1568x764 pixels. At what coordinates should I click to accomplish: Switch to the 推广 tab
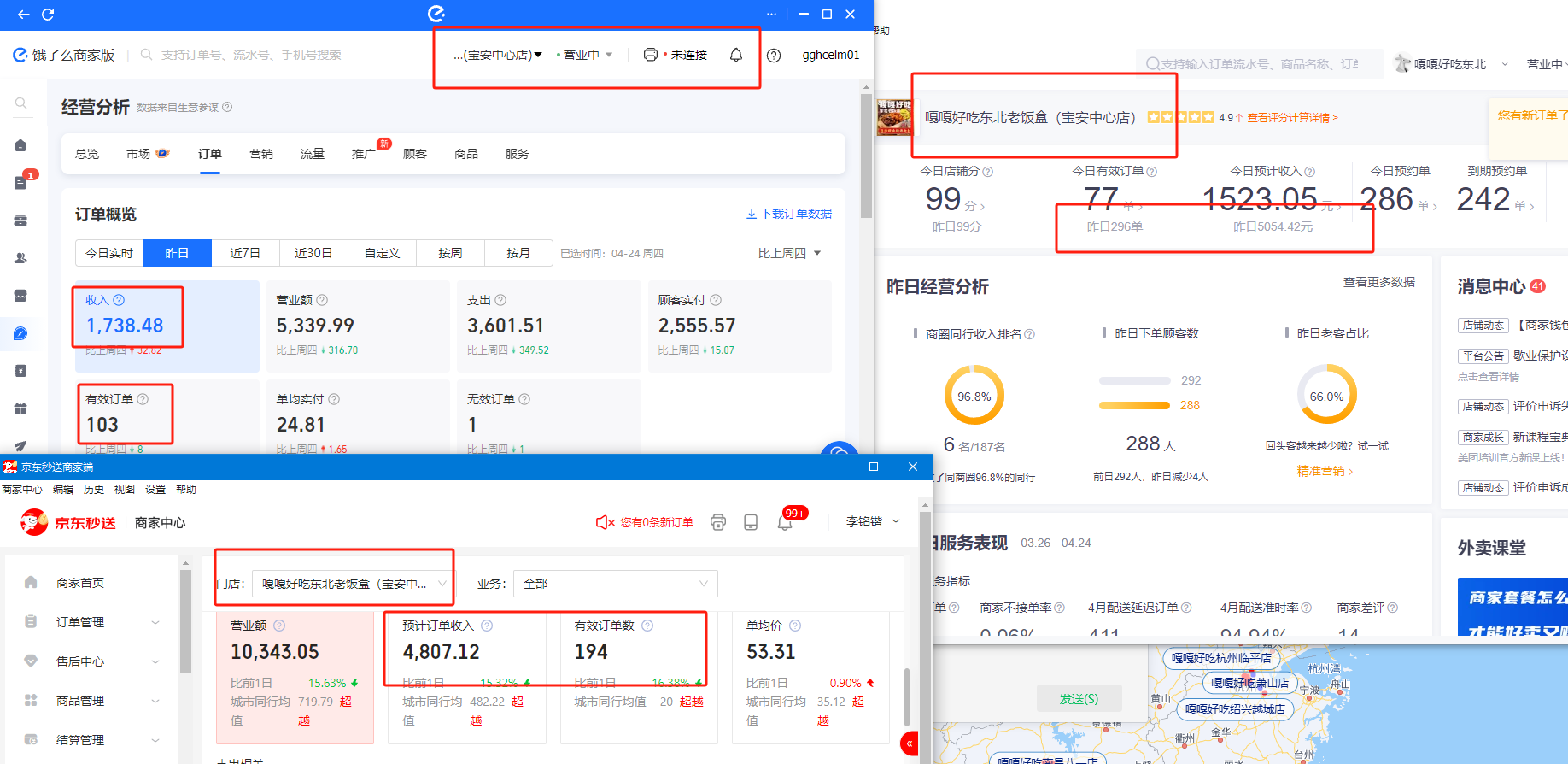[364, 154]
